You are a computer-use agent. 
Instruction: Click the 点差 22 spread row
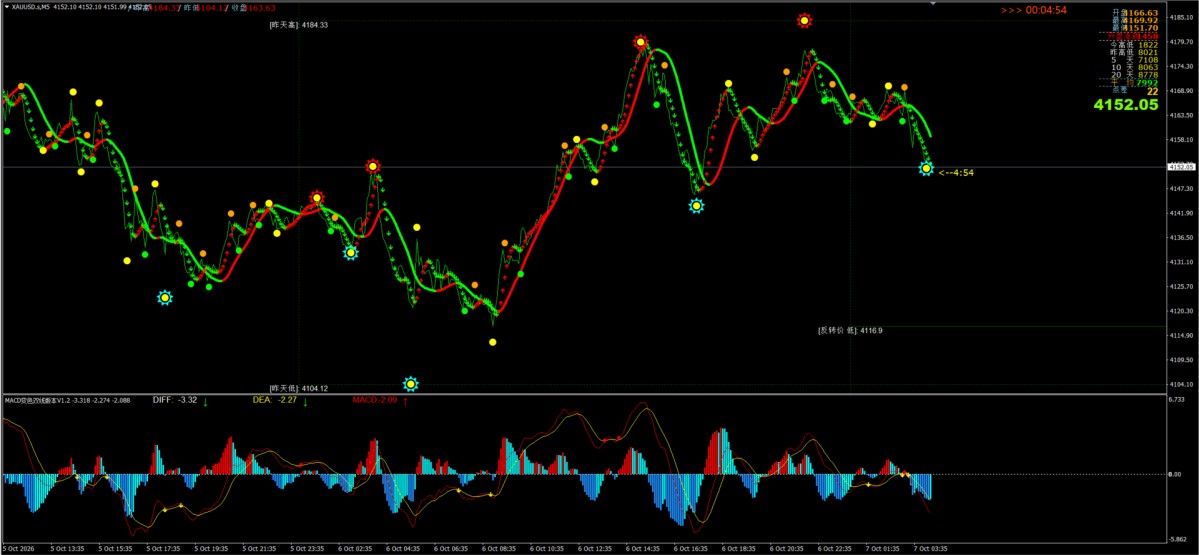click(x=1135, y=91)
